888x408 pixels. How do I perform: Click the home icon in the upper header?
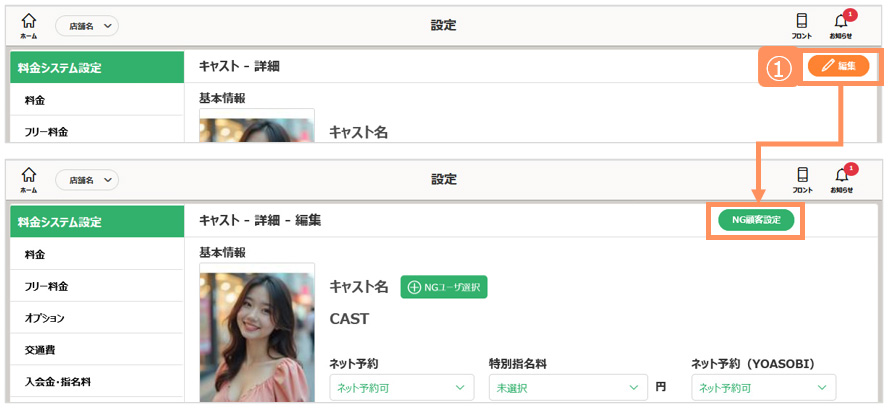28,23
